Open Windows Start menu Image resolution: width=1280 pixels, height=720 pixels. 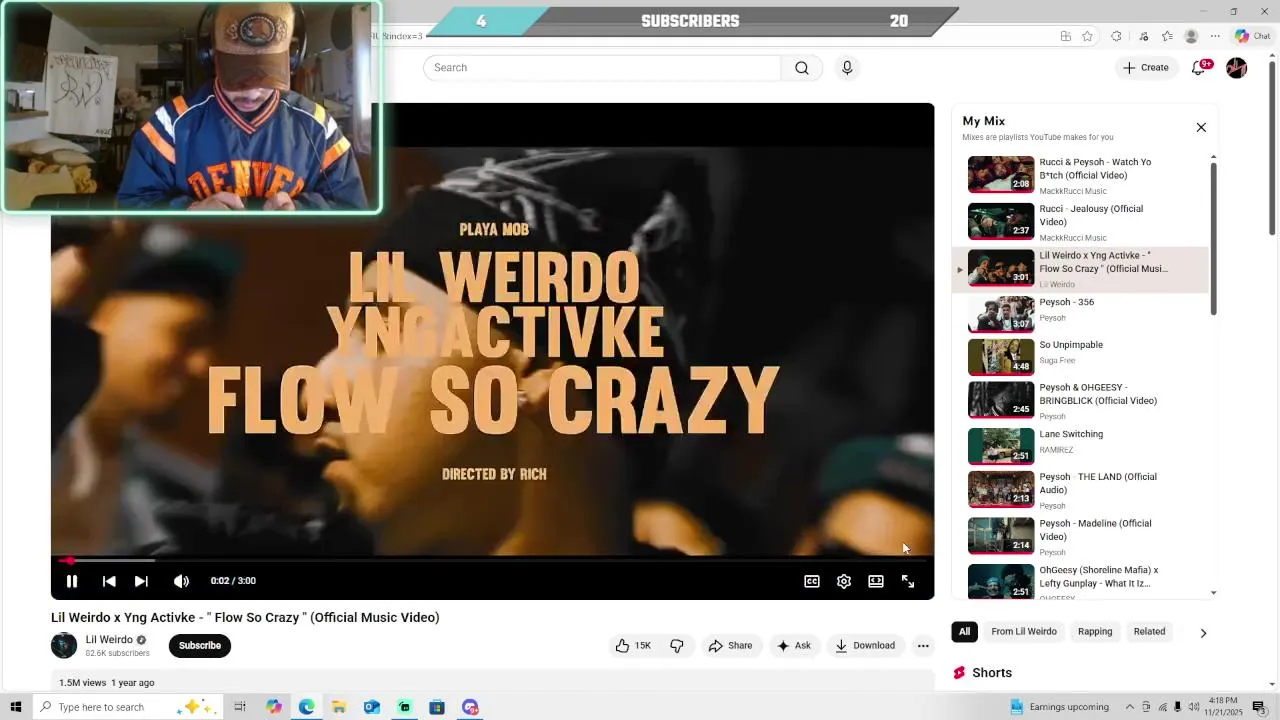click(x=16, y=707)
